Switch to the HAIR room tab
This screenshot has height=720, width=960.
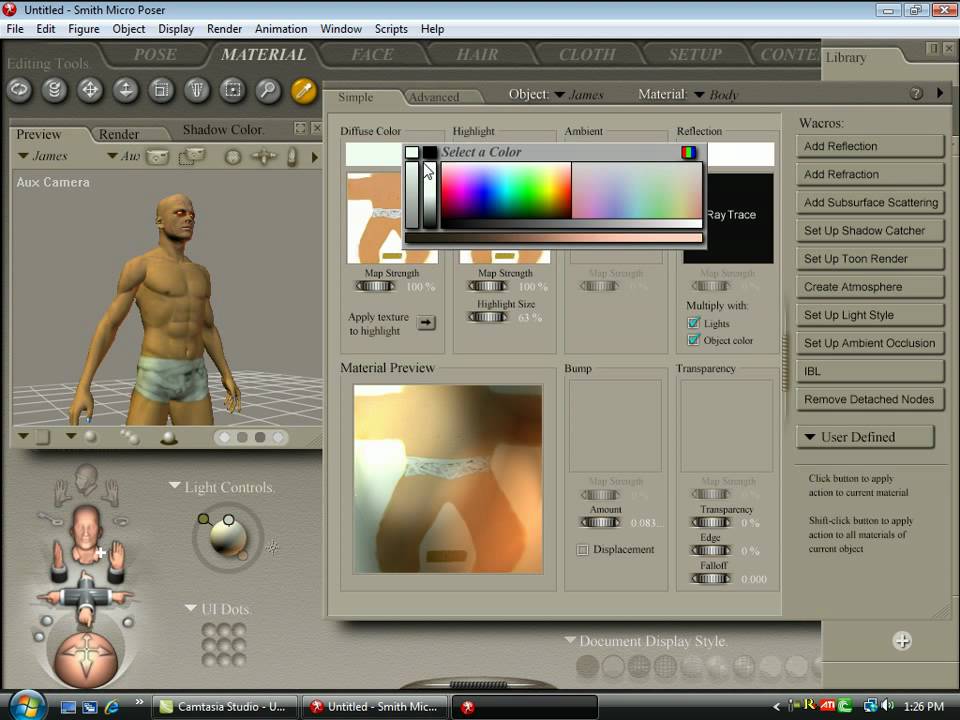(x=477, y=54)
